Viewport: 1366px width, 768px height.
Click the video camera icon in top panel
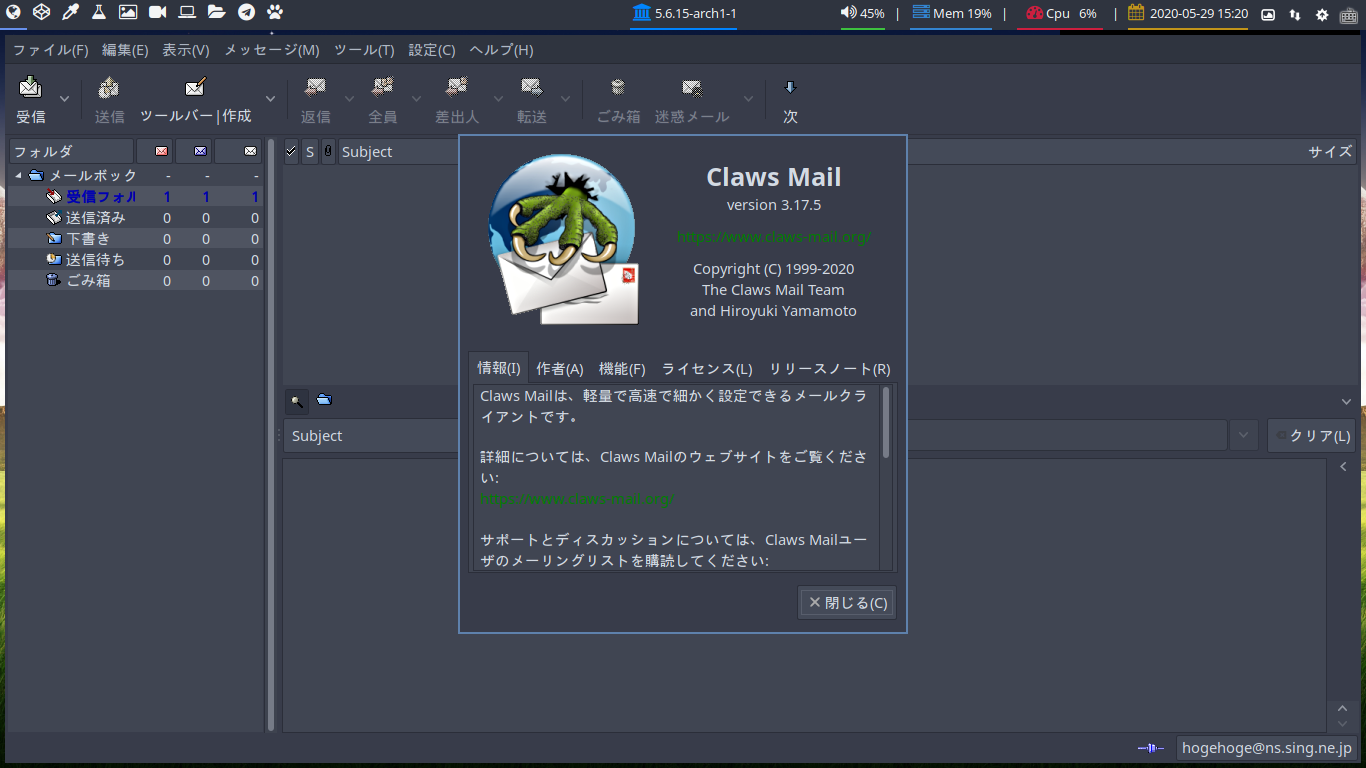158,12
